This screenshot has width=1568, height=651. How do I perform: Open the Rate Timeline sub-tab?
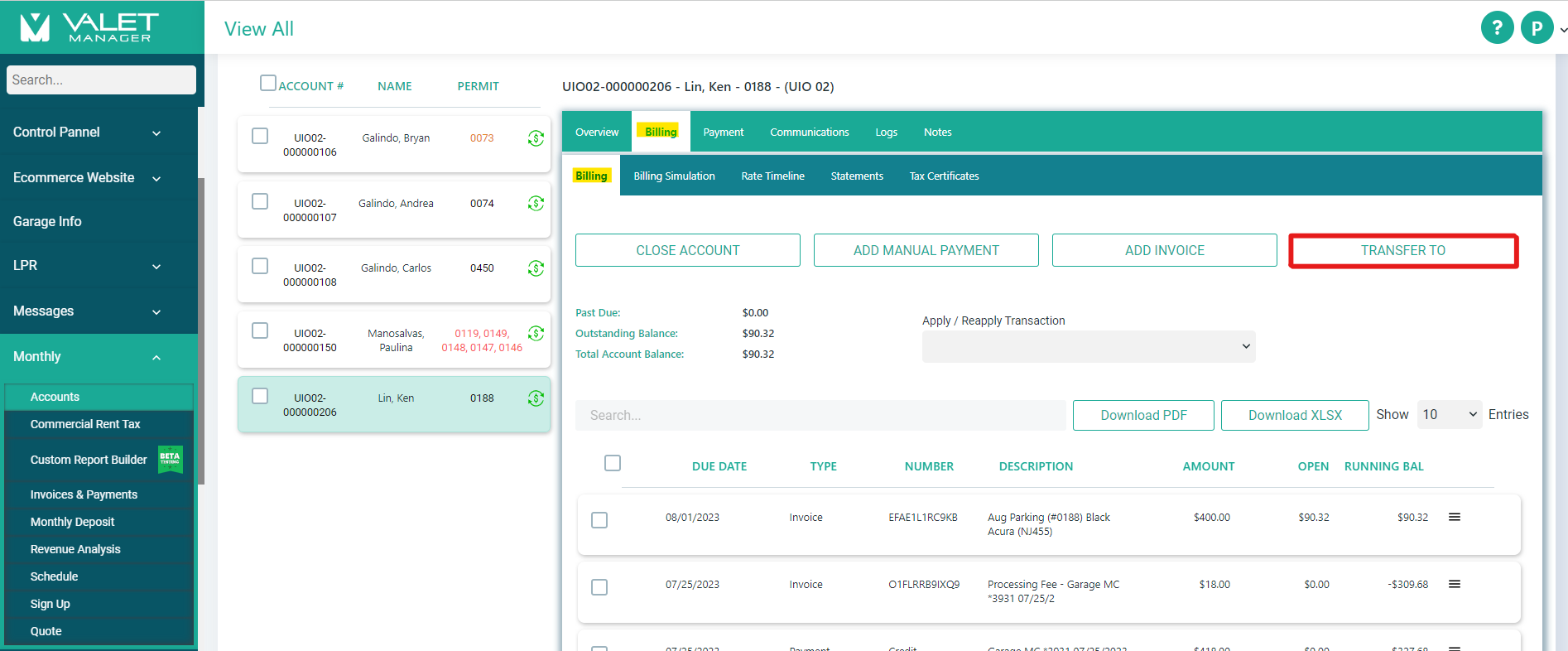tap(772, 176)
